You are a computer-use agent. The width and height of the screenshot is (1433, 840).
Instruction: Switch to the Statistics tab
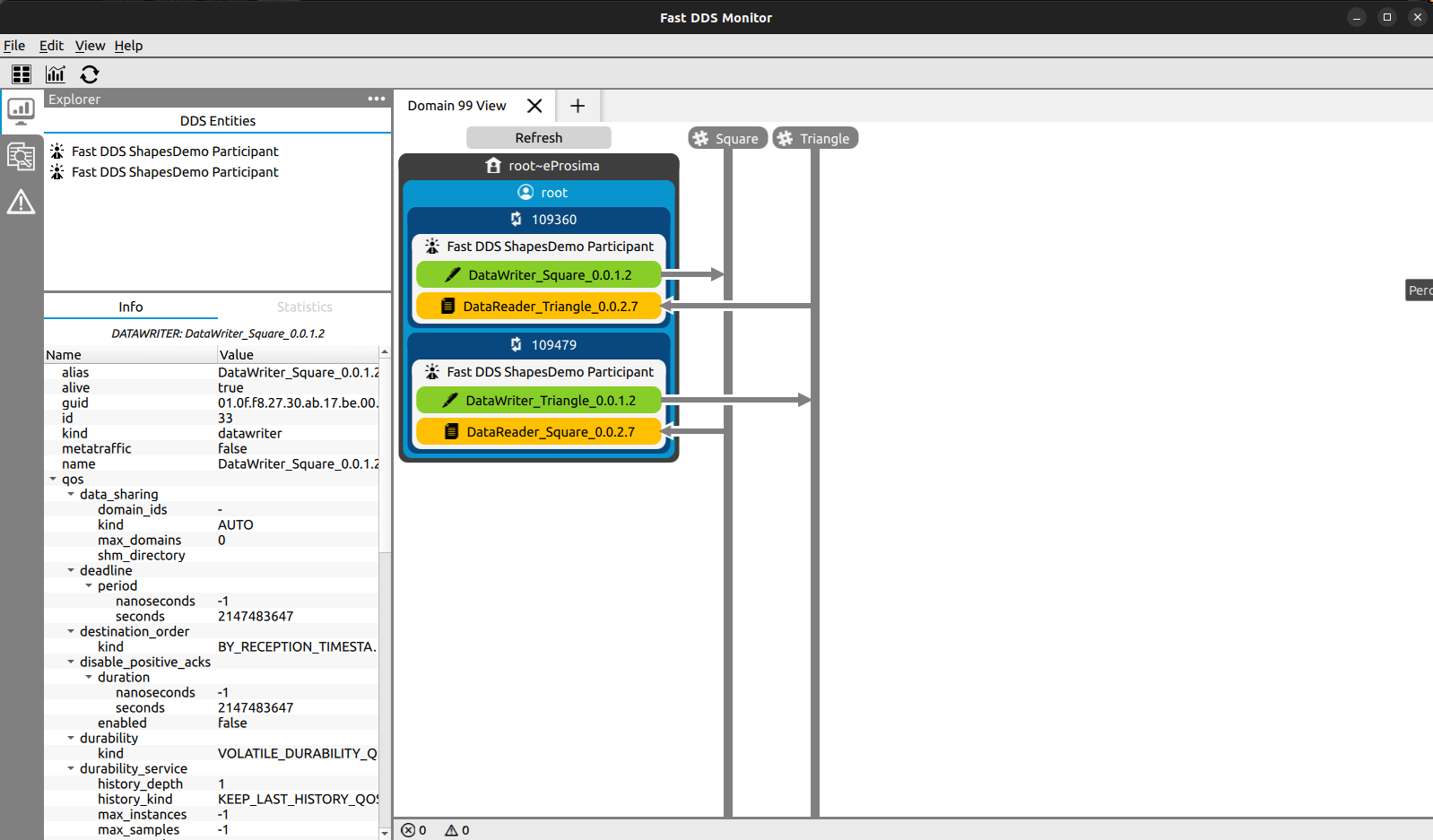tap(305, 307)
